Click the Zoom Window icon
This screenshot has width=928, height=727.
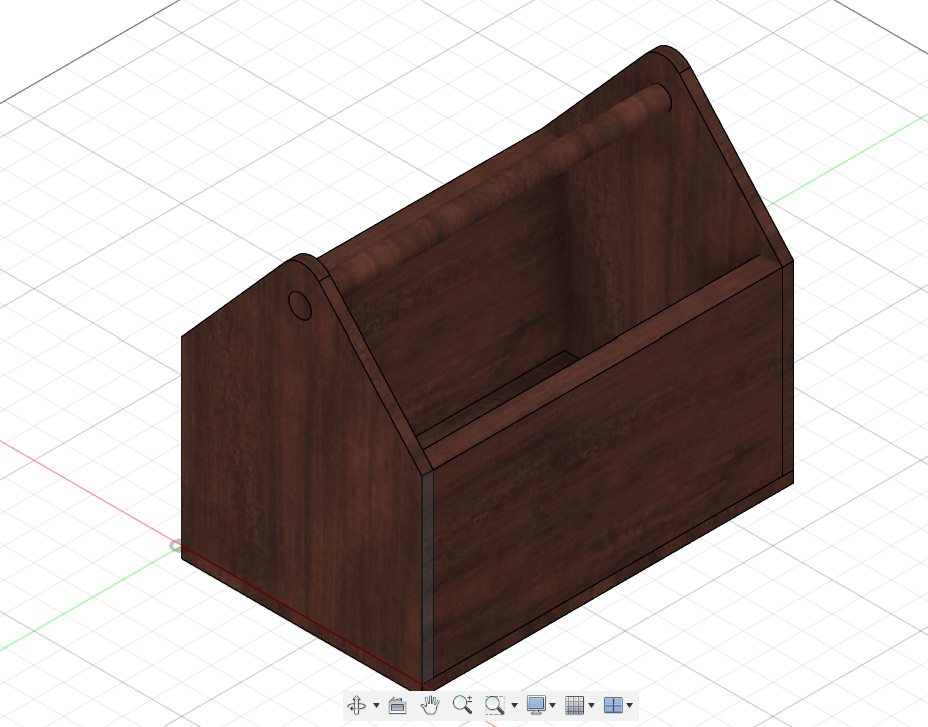494,705
